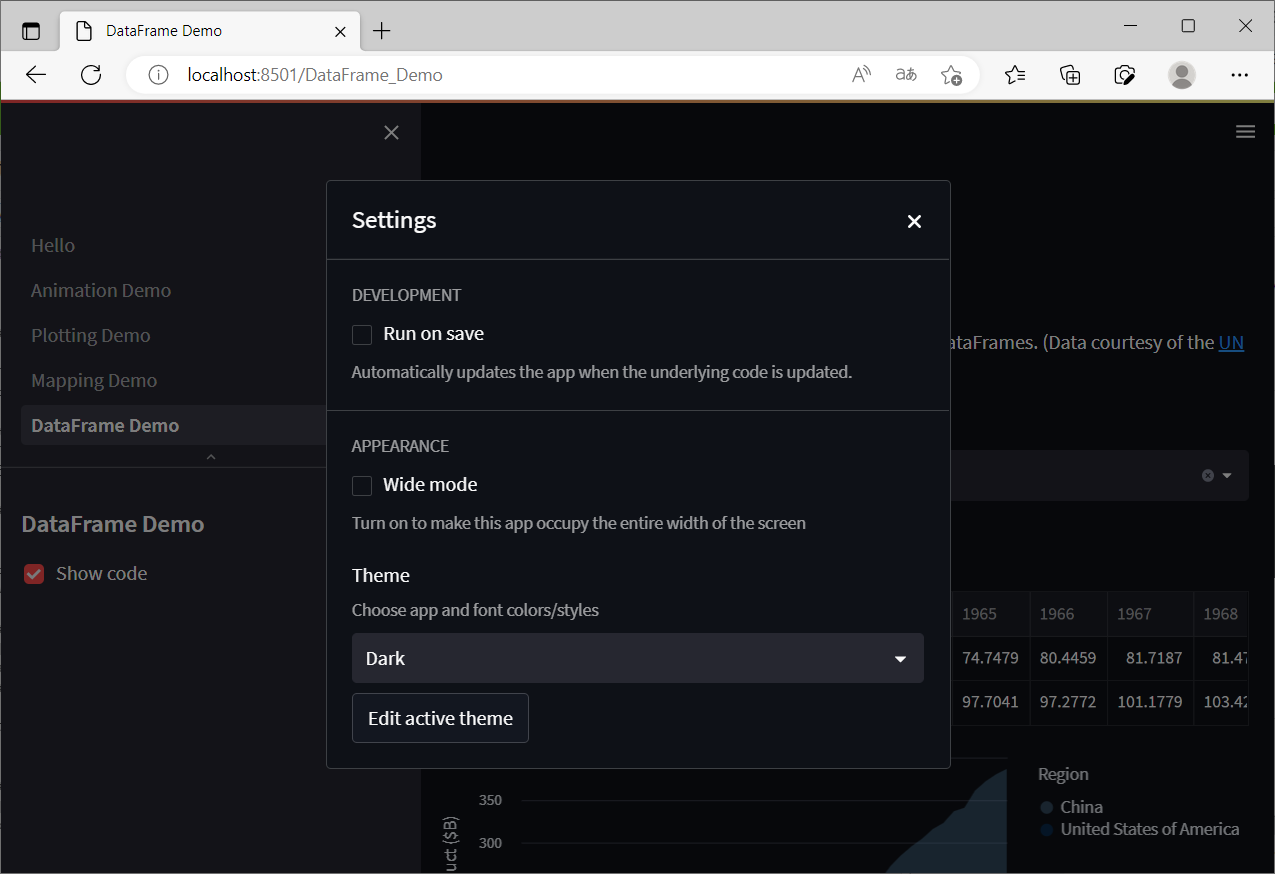Turn on Wide mode
This screenshot has height=874, width=1275.
point(362,485)
